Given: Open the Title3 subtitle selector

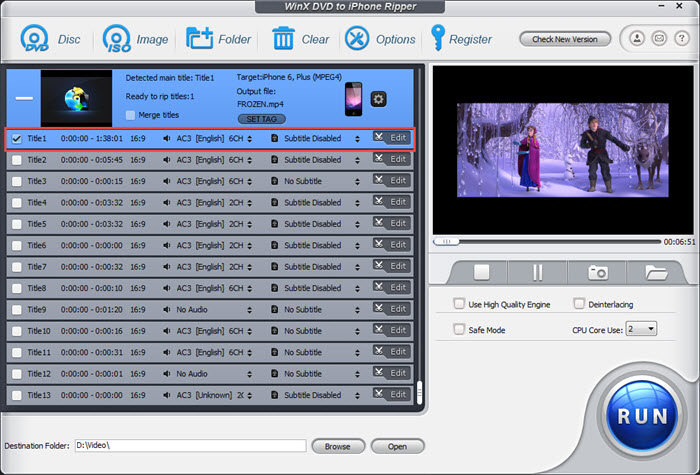Looking at the screenshot, I should tap(357, 182).
